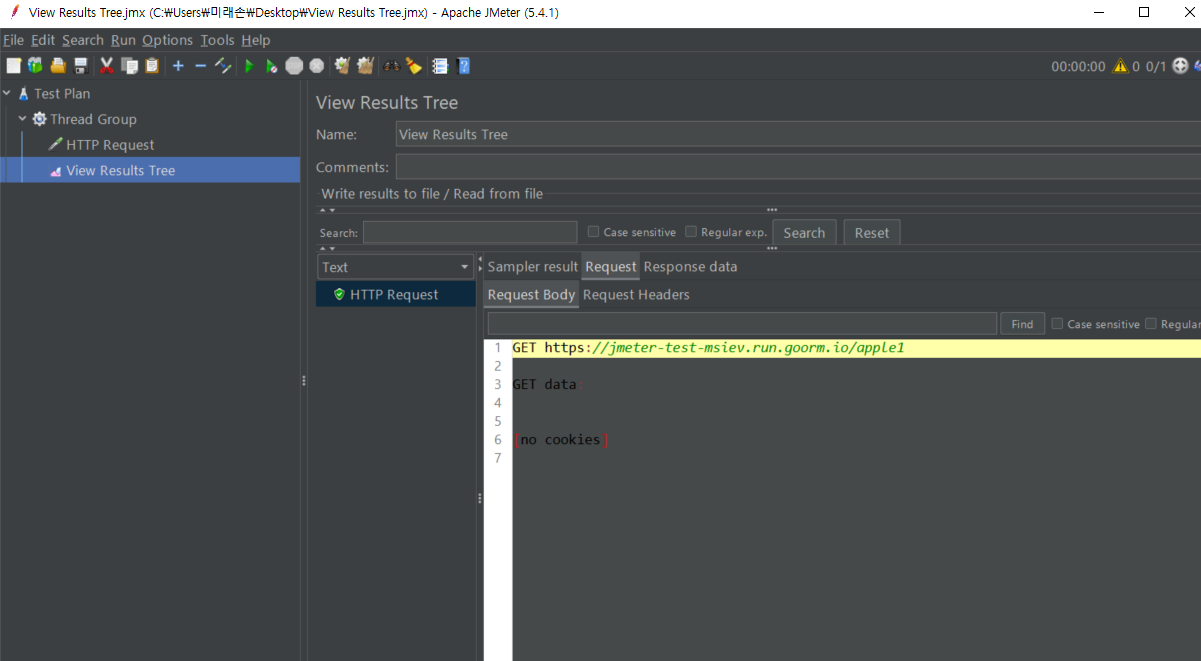This screenshot has width=1201, height=661.
Task: Click the Shutdown round icon
Action: [317, 66]
